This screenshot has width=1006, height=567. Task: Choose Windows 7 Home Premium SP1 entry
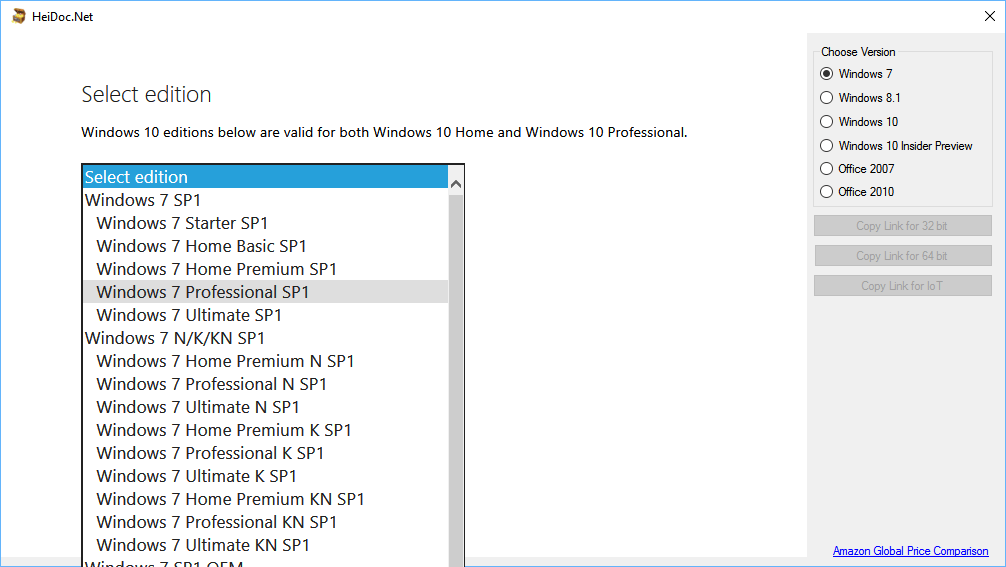(x=266, y=269)
